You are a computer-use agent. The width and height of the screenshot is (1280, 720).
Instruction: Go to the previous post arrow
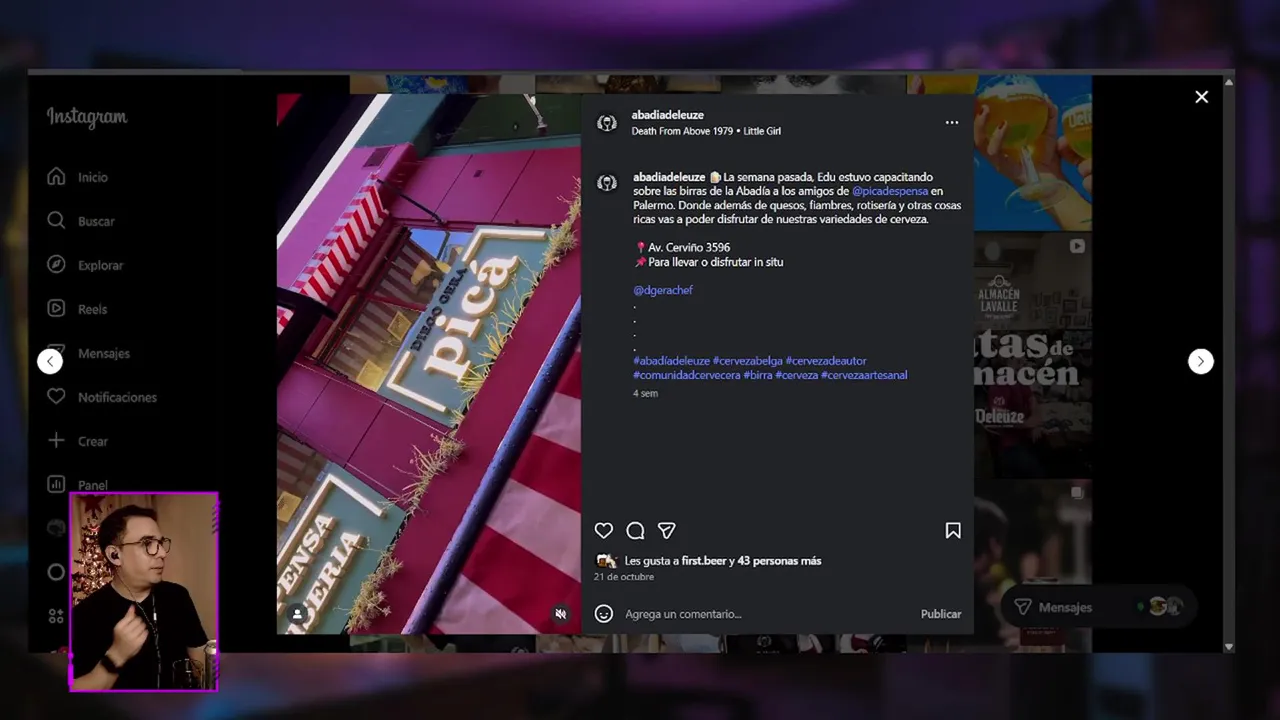pyautogui.click(x=50, y=361)
